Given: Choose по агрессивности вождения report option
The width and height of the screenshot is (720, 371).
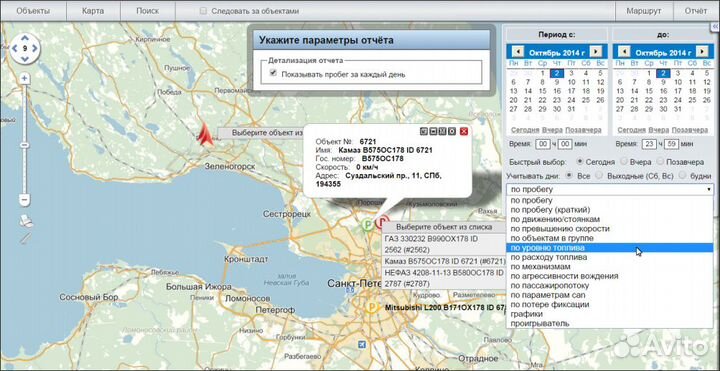Looking at the screenshot, I should click(x=610, y=276).
